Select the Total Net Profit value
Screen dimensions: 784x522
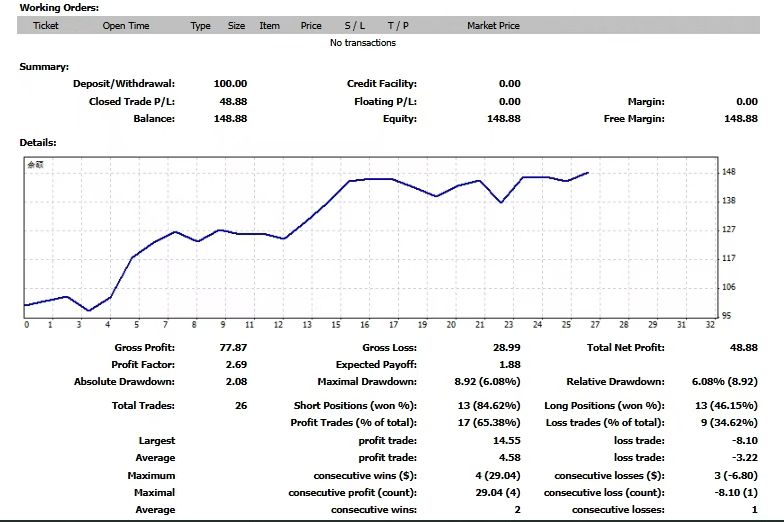[x=744, y=348]
